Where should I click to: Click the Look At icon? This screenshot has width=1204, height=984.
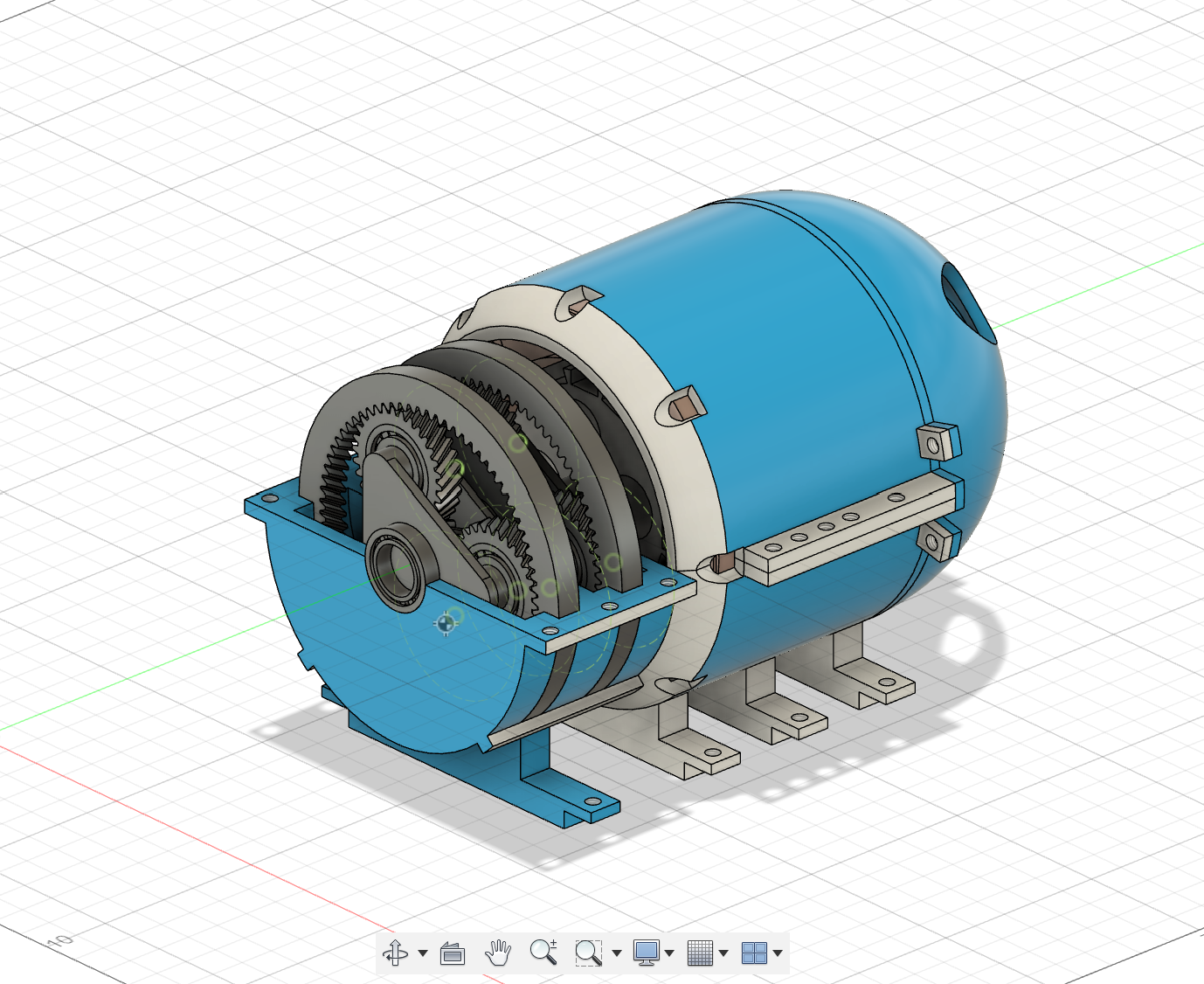click(453, 953)
